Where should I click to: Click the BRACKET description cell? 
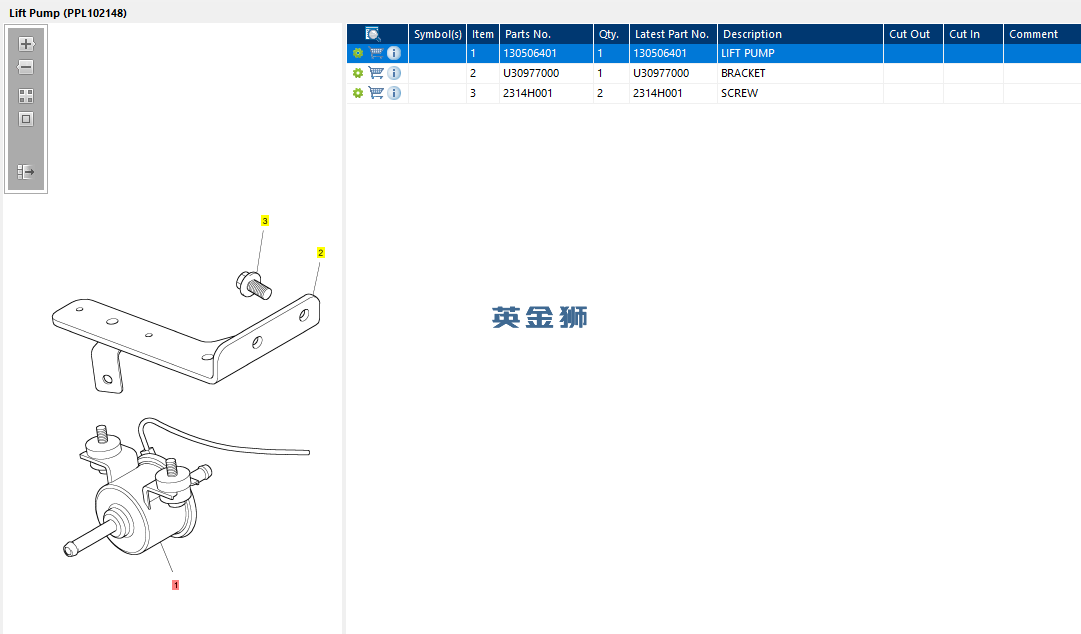click(800, 73)
